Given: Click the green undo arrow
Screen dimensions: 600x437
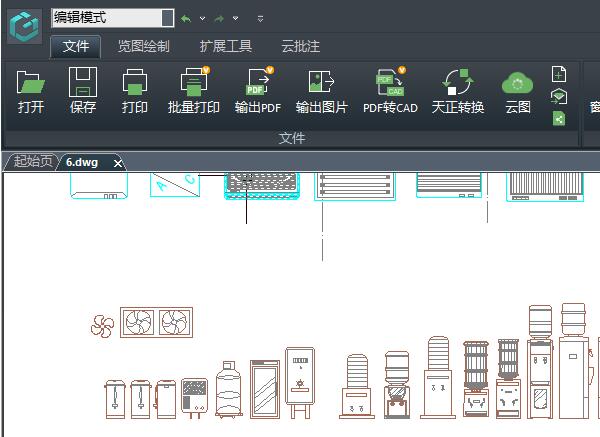Looking at the screenshot, I should coord(186,18).
